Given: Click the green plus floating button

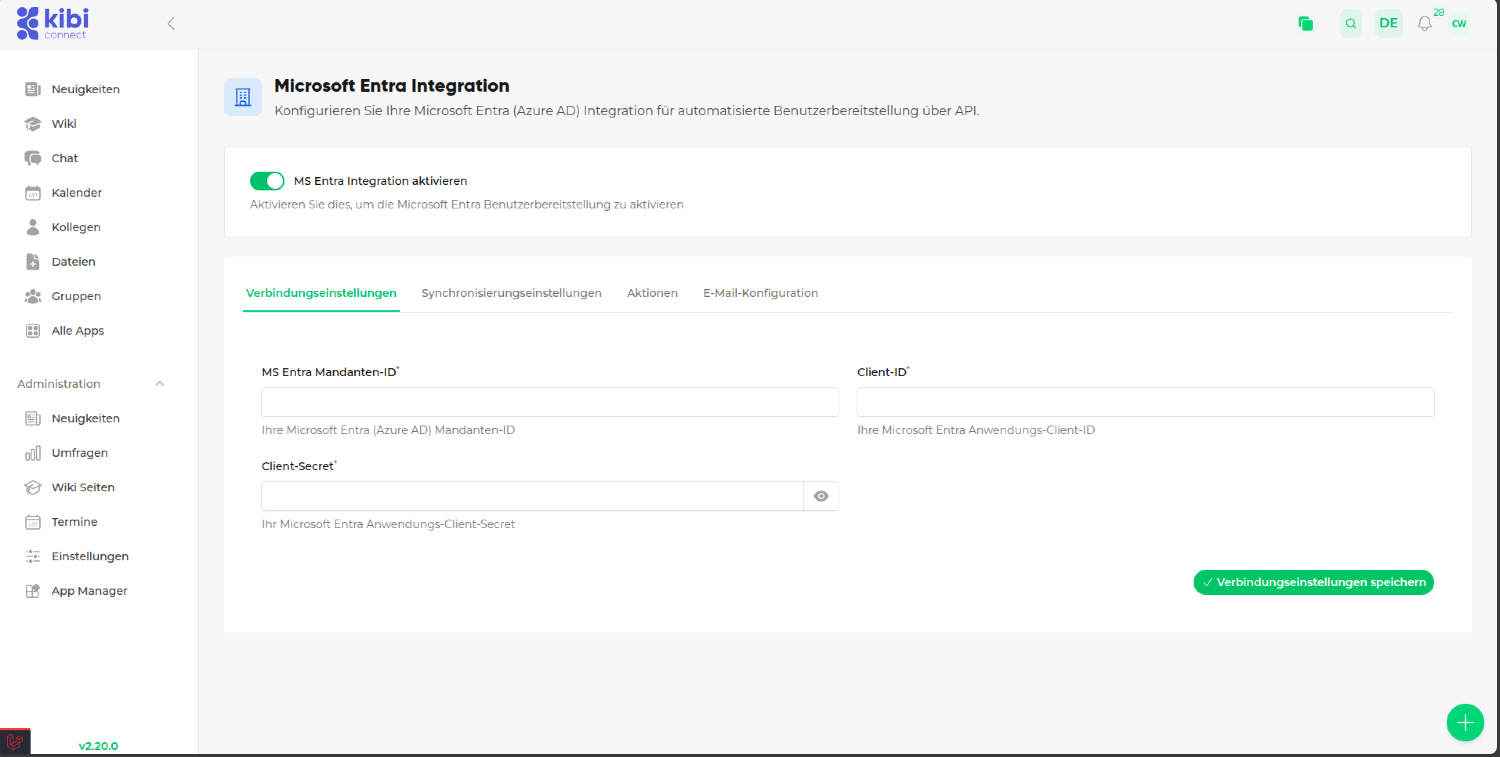Looking at the screenshot, I should pyautogui.click(x=1465, y=722).
